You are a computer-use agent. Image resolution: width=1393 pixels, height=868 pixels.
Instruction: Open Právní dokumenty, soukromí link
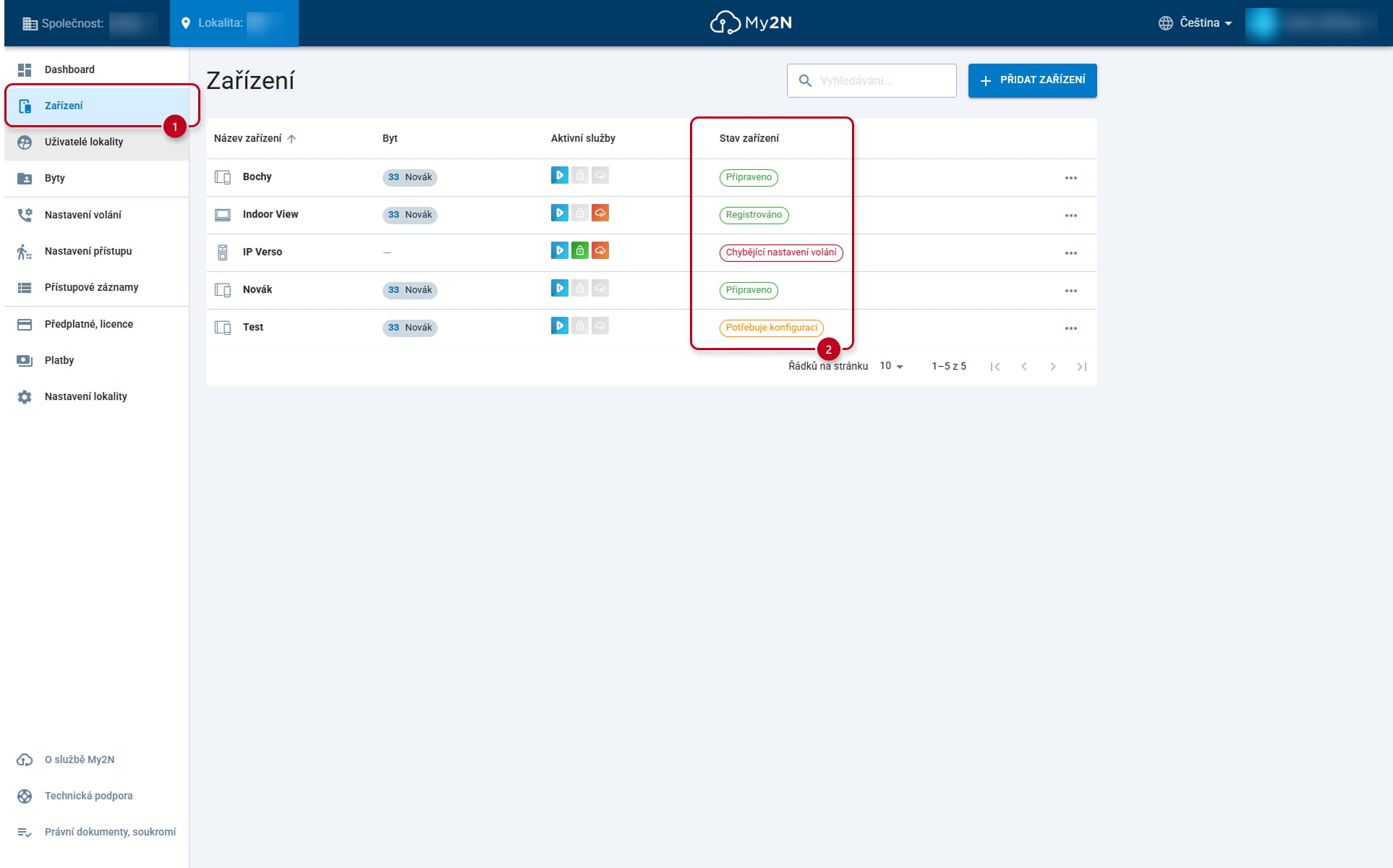pyautogui.click(x=96, y=832)
